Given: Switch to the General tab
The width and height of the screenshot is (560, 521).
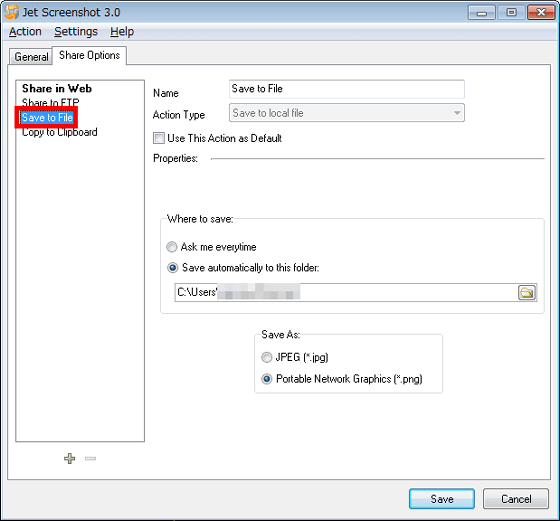Looking at the screenshot, I should [31, 57].
